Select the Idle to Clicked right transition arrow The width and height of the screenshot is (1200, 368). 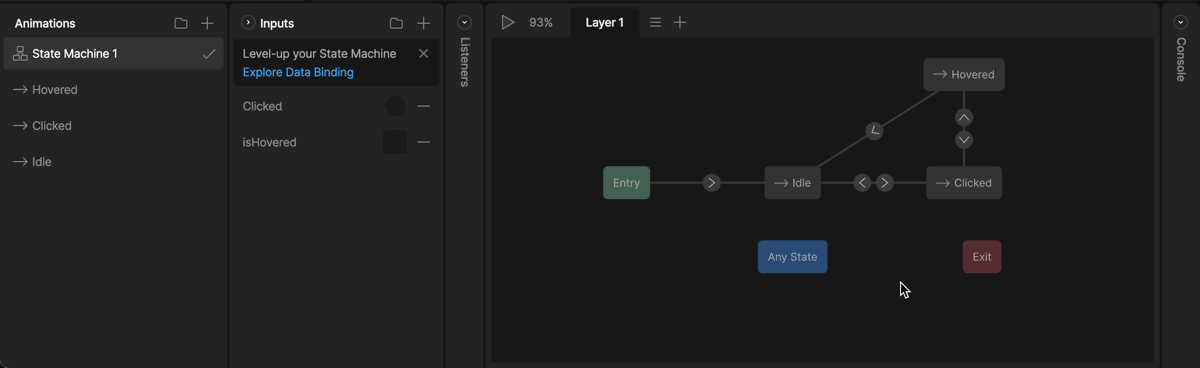click(x=885, y=183)
